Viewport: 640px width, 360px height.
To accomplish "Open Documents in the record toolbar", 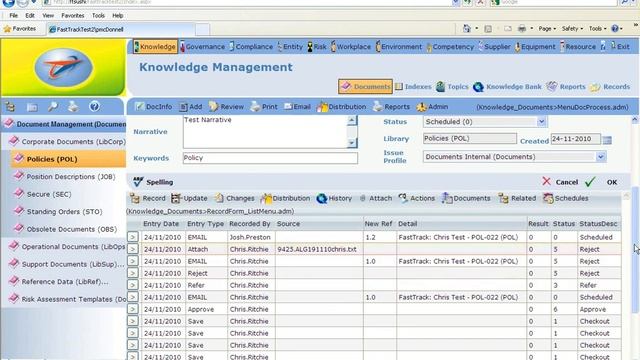I will coord(466,198).
